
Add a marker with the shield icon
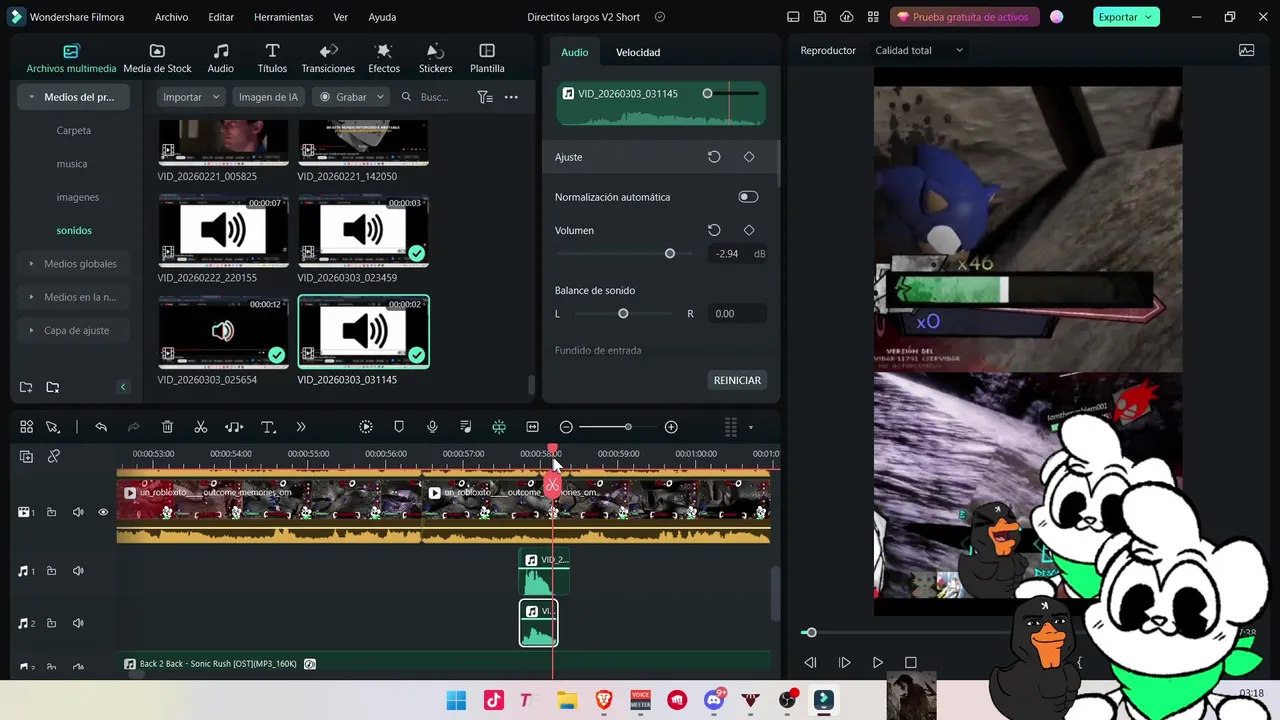[x=399, y=427]
